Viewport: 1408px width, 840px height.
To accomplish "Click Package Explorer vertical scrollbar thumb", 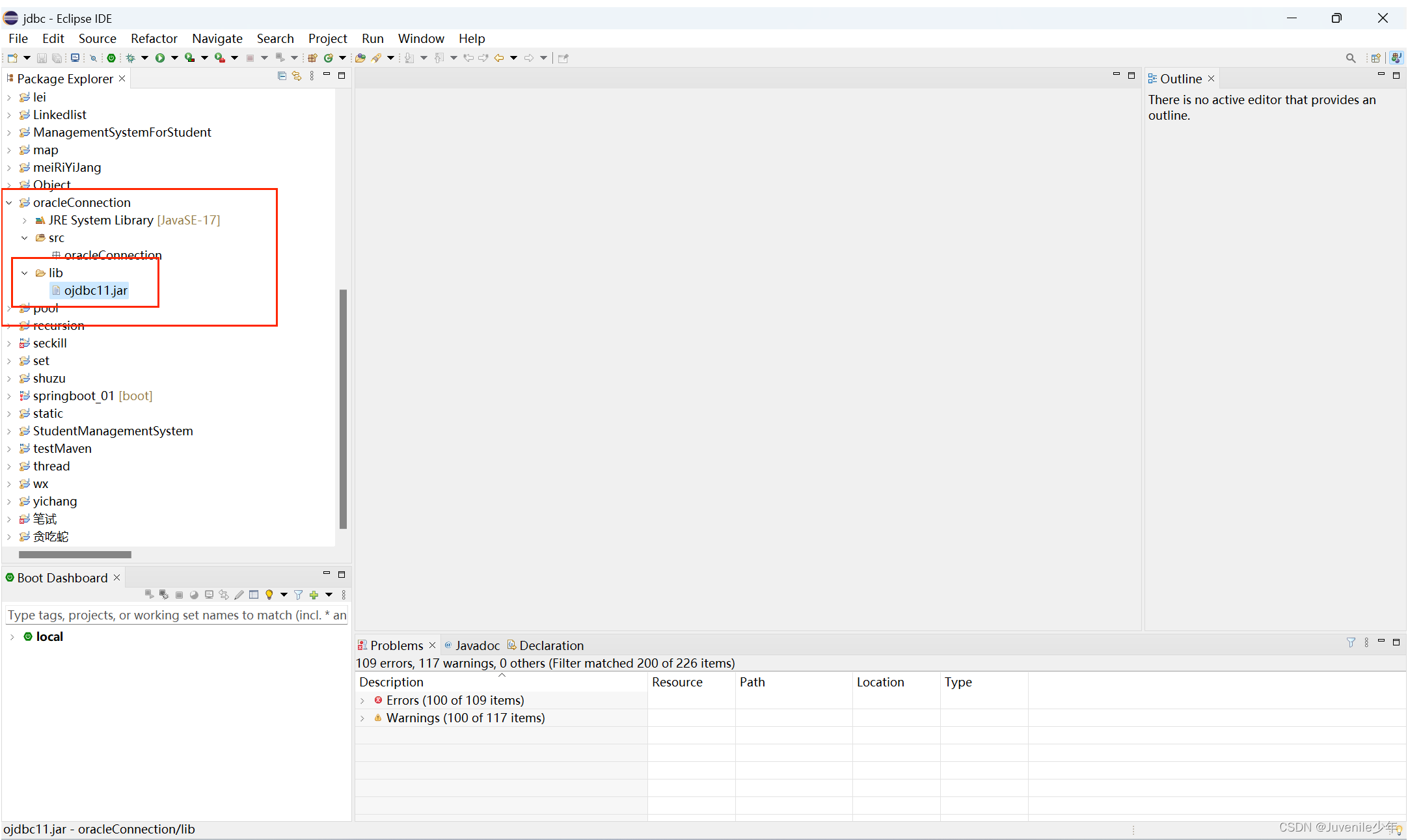I will (x=343, y=409).
